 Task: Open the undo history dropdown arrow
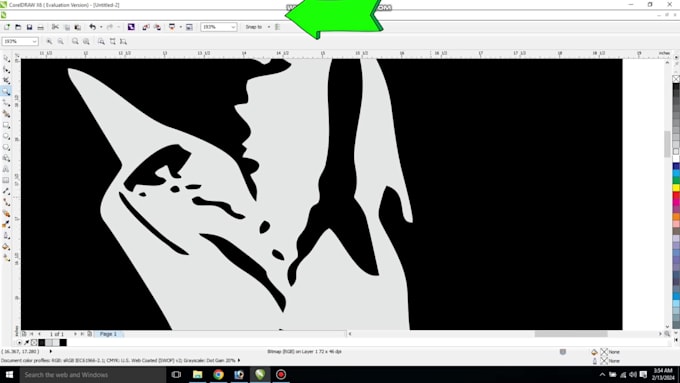[x=101, y=27]
